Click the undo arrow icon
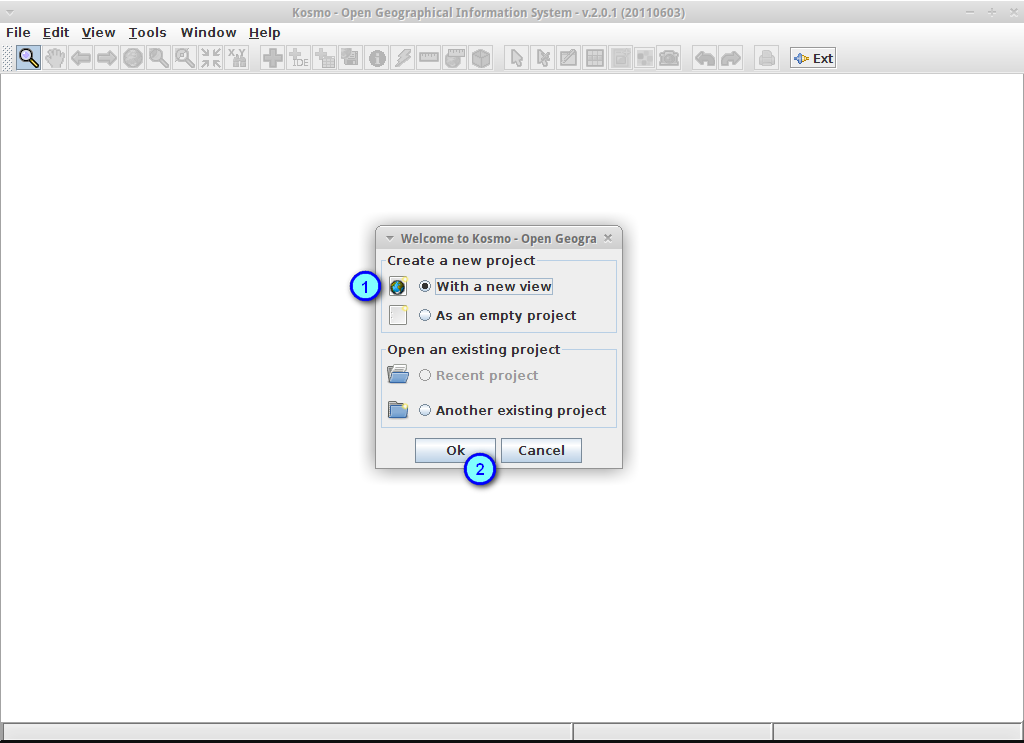Viewport: 1024px width, 743px height. (x=705, y=58)
